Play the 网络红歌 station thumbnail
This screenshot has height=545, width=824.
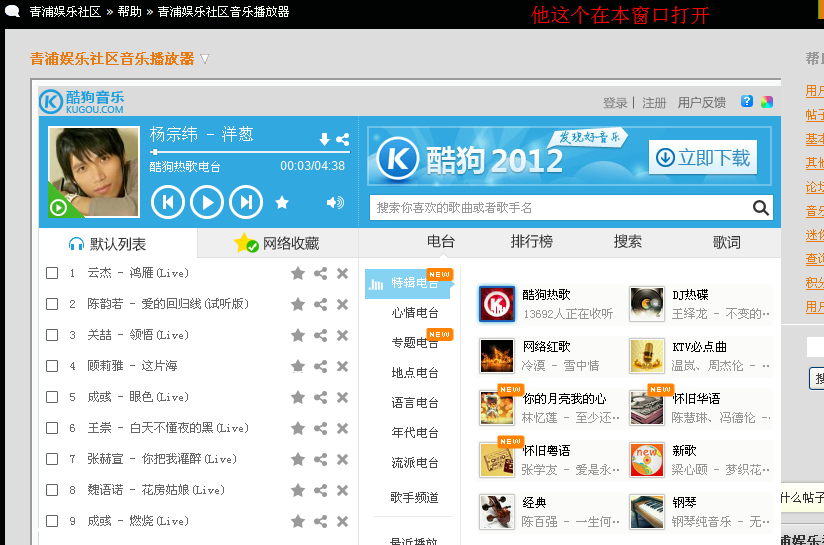tap(497, 356)
